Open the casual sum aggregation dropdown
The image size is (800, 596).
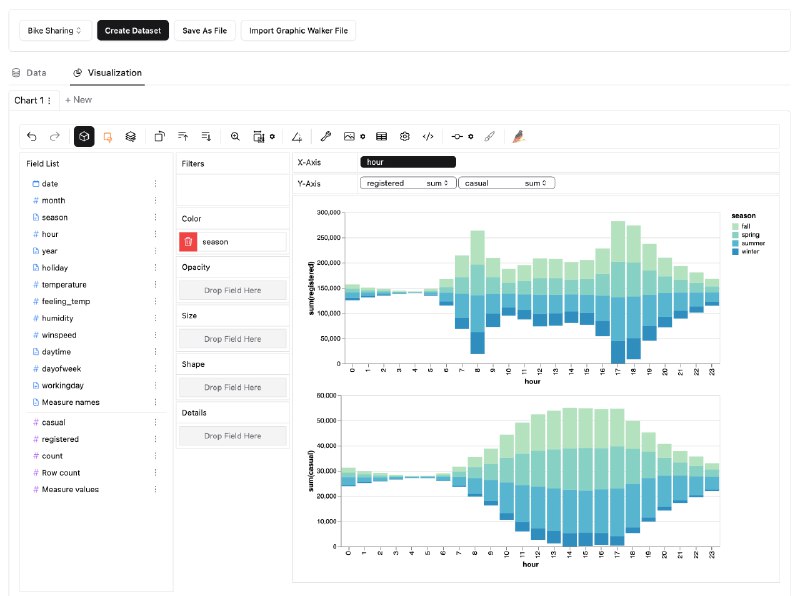pyautogui.click(x=536, y=183)
